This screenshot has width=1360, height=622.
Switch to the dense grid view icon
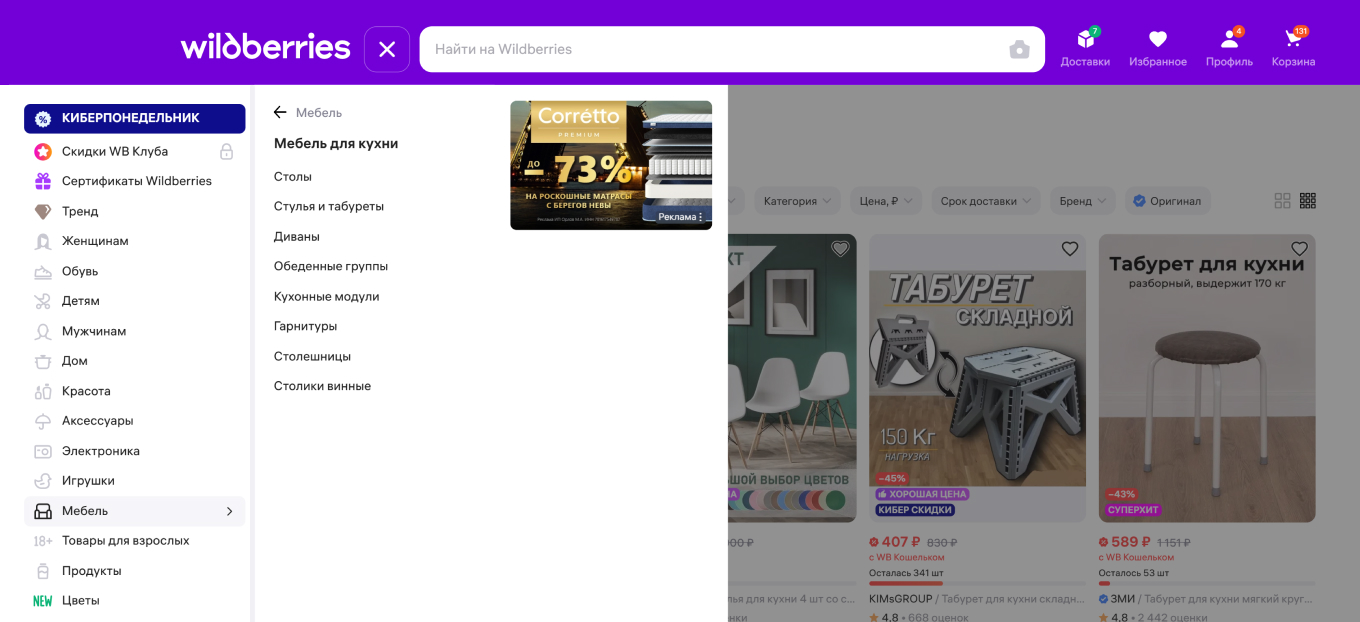coord(1308,201)
